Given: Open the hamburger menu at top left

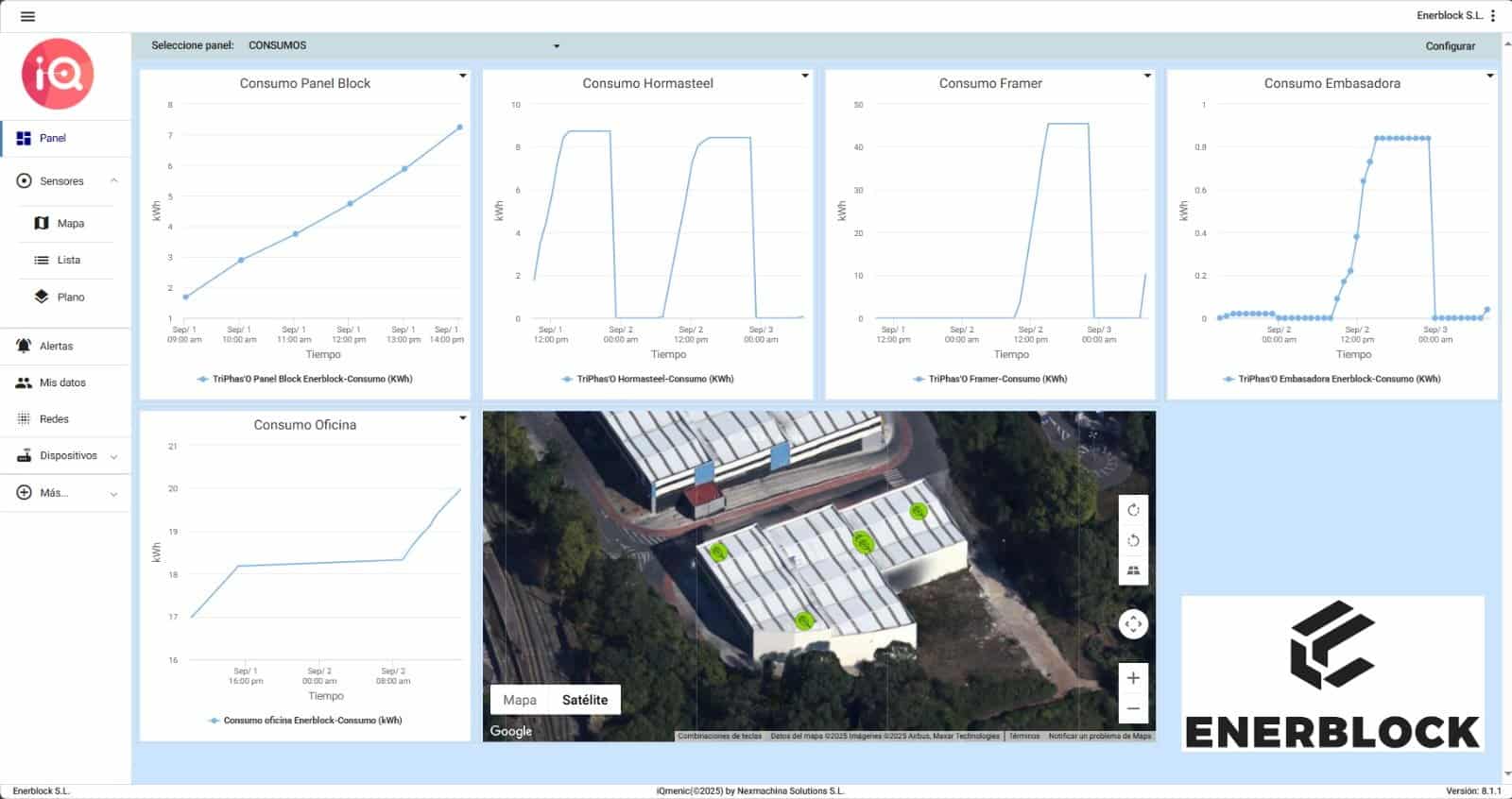Looking at the screenshot, I should point(27,16).
